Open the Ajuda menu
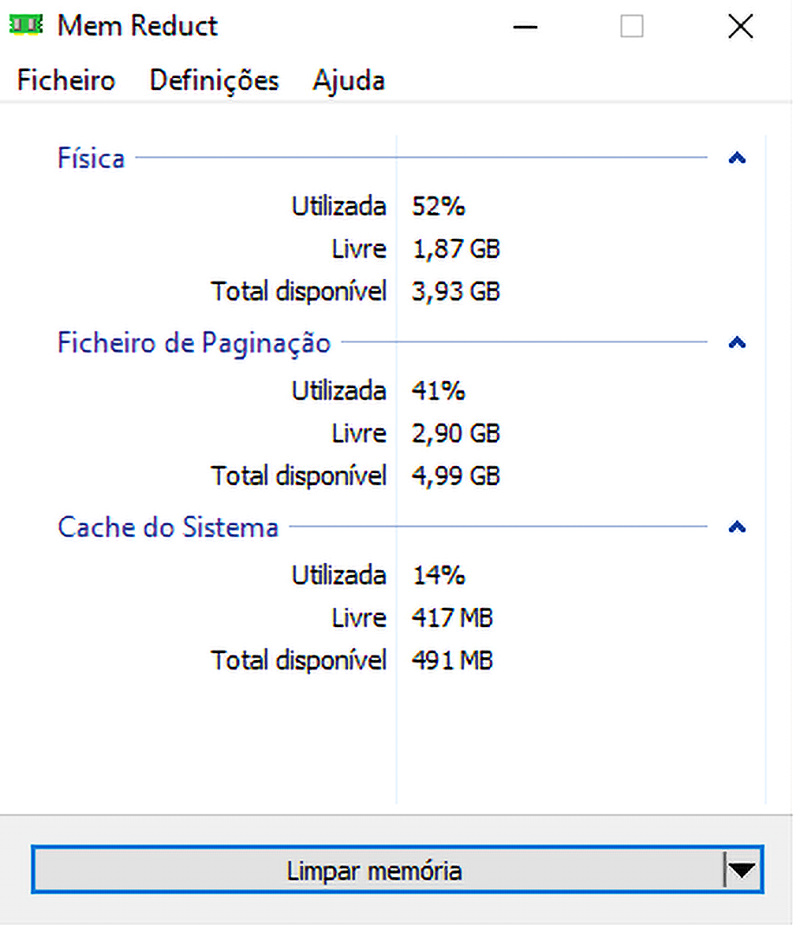This screenshot has width=794, height=925. click(x=349, y=80)
